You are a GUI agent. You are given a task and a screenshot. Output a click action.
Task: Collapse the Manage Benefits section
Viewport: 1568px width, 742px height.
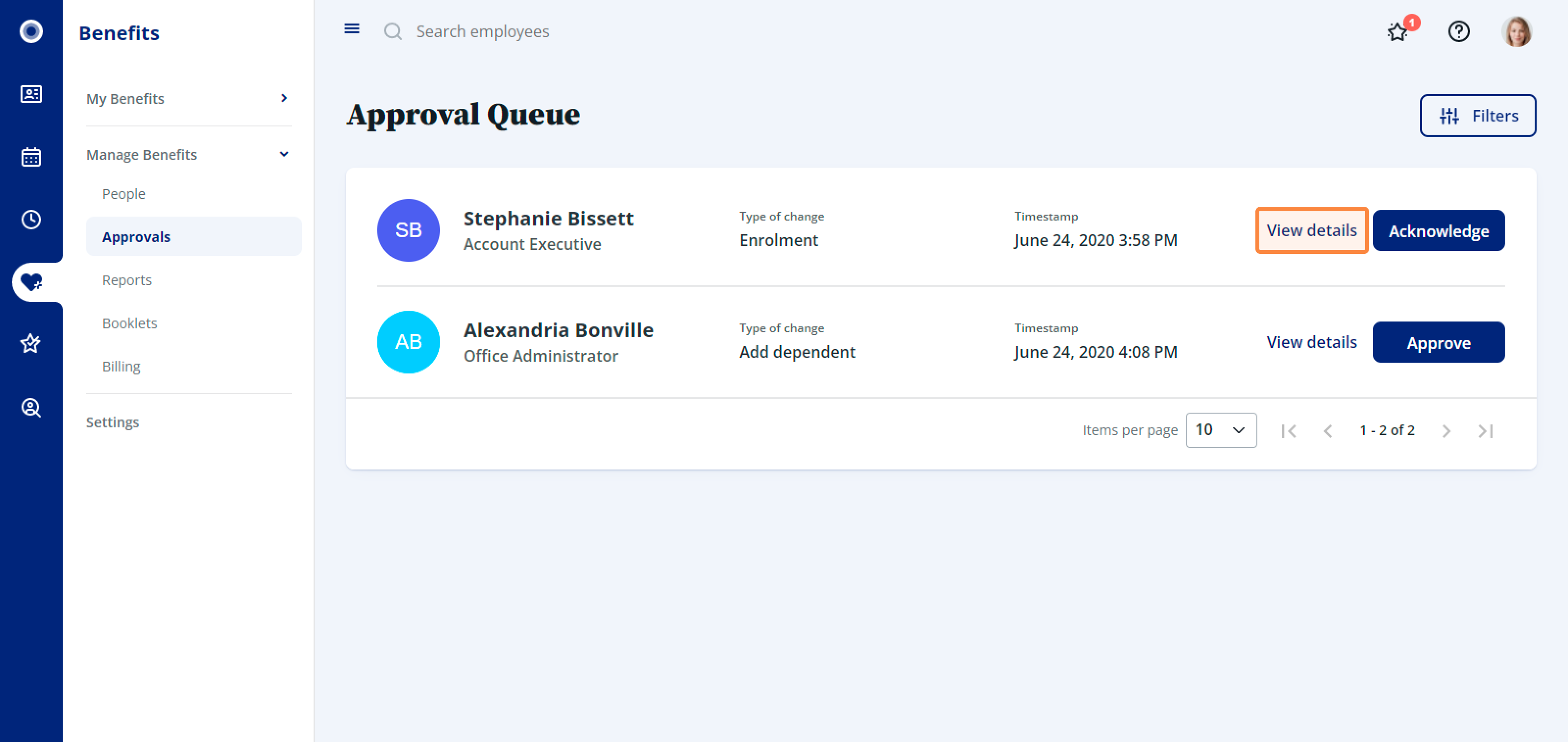coord(189,154)
